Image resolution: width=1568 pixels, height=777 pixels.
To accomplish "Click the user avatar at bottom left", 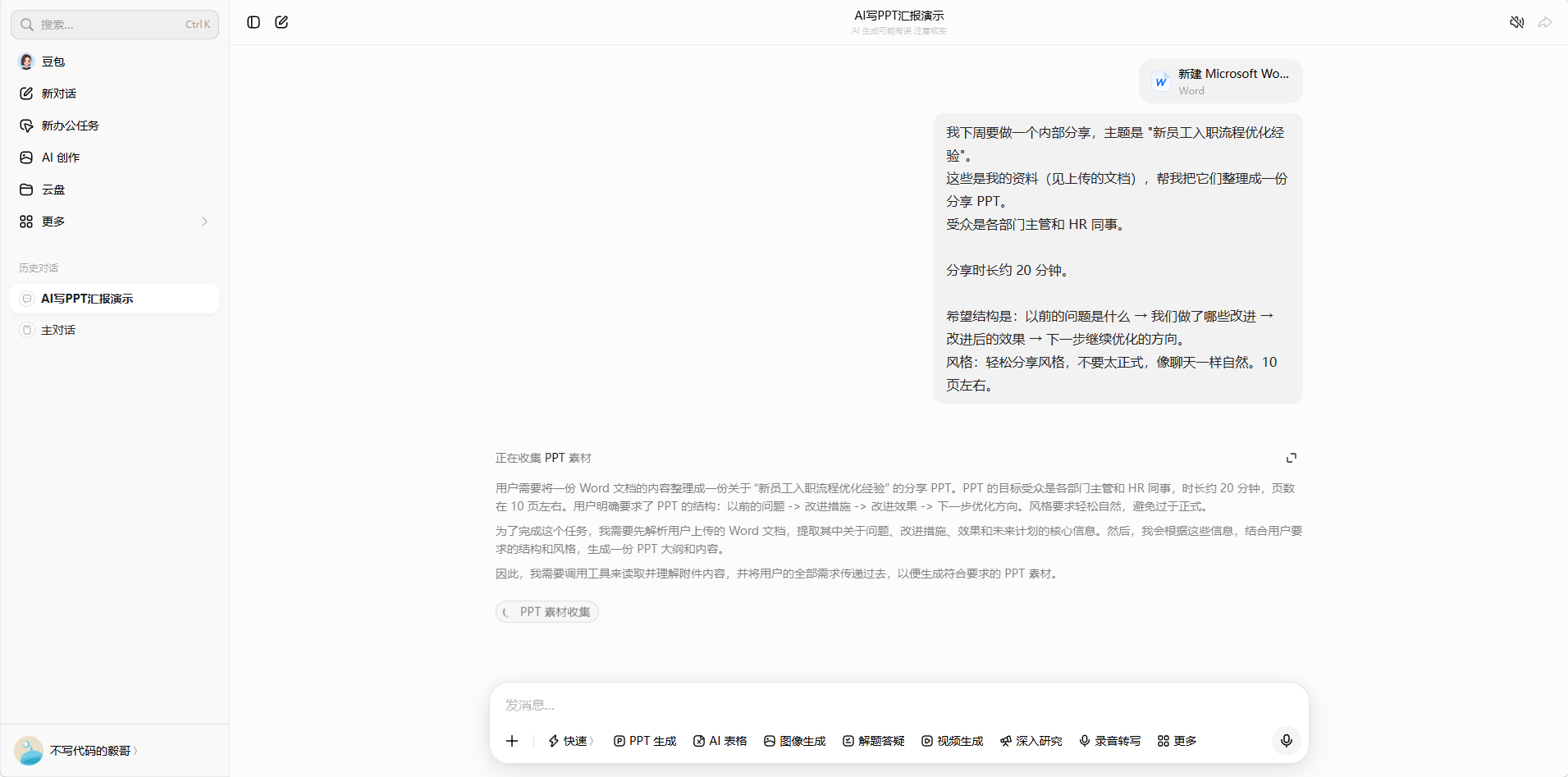I will tap(29, 751).
